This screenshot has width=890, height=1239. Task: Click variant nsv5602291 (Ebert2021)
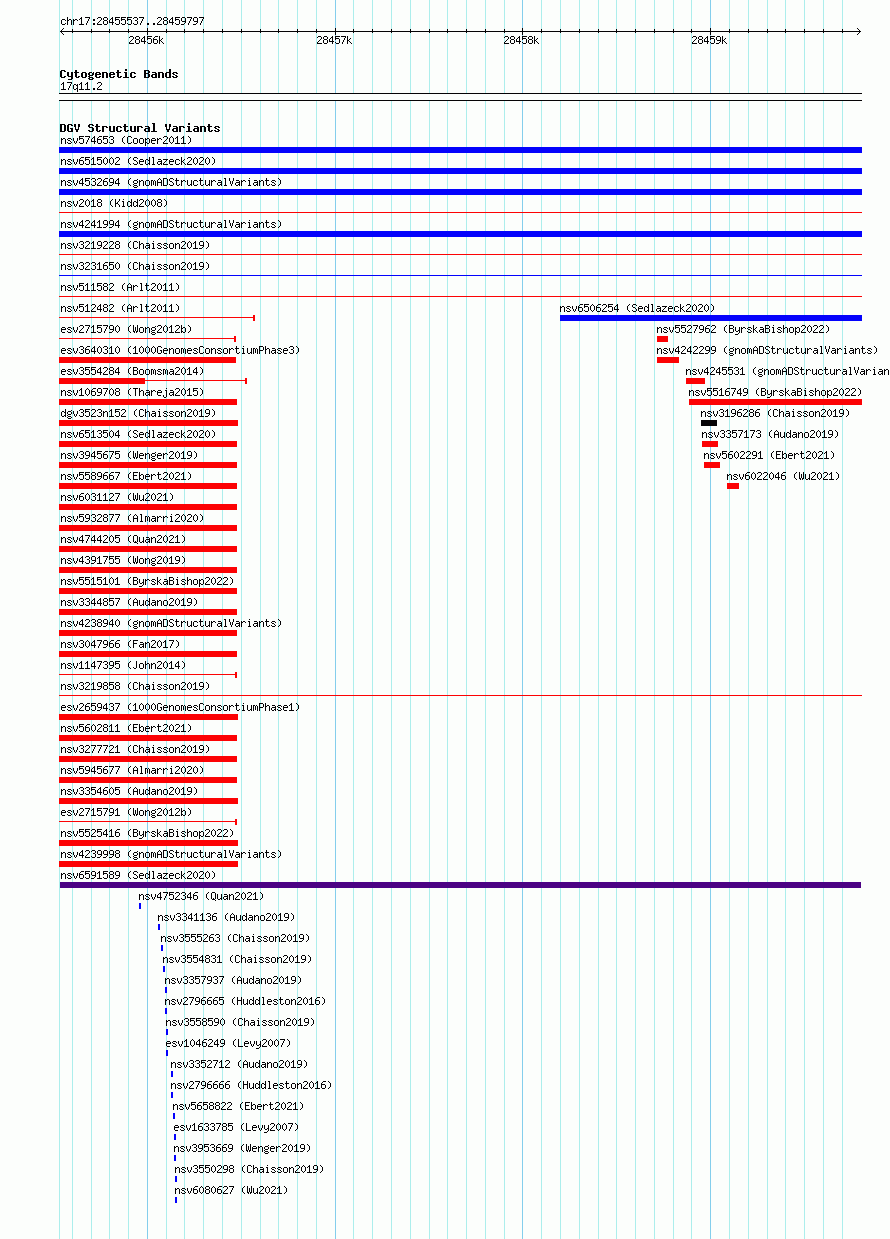click(769, 455)
